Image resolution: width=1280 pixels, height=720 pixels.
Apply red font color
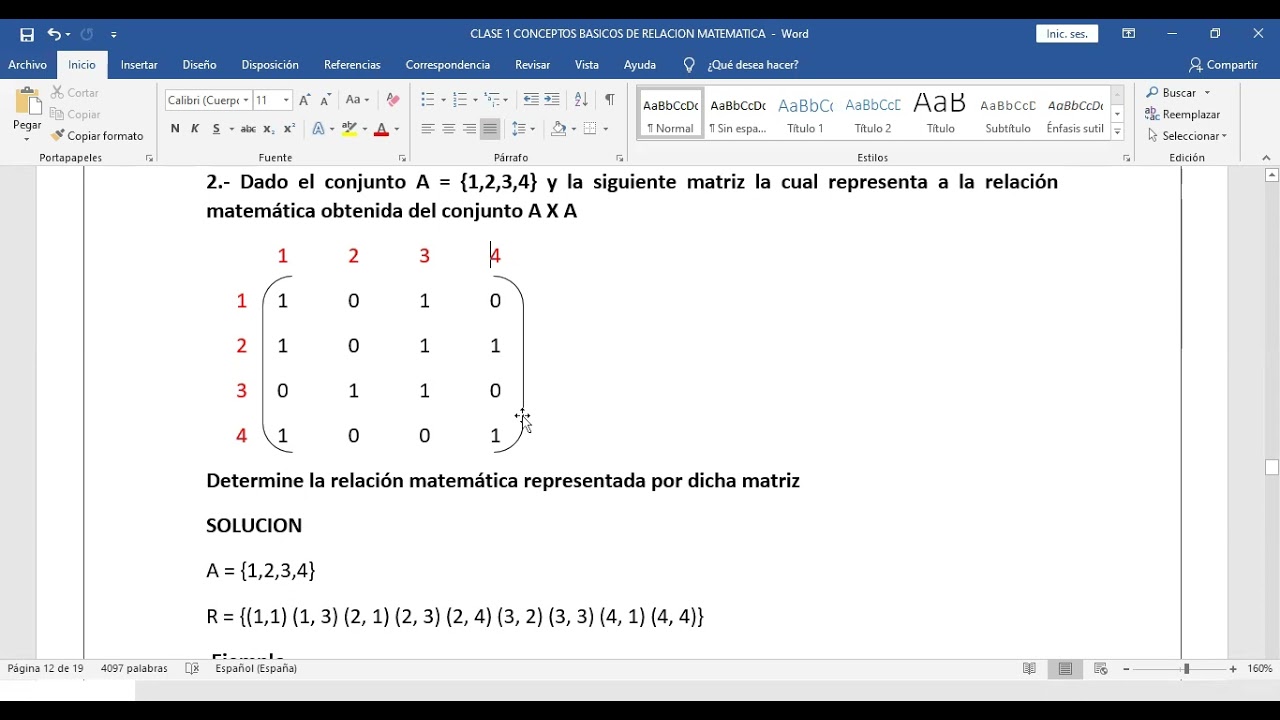381,129
